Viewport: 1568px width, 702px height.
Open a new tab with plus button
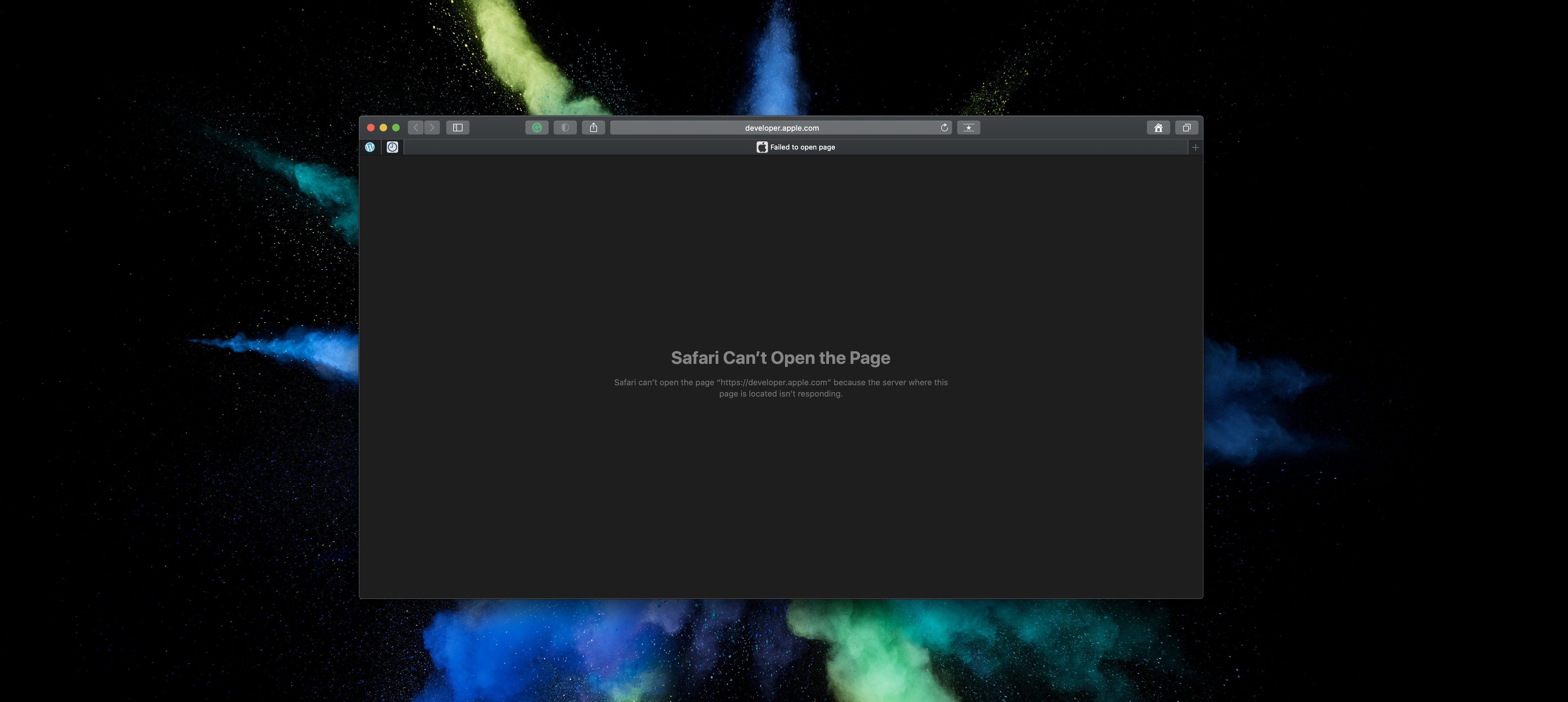(x=1195, y=147)
